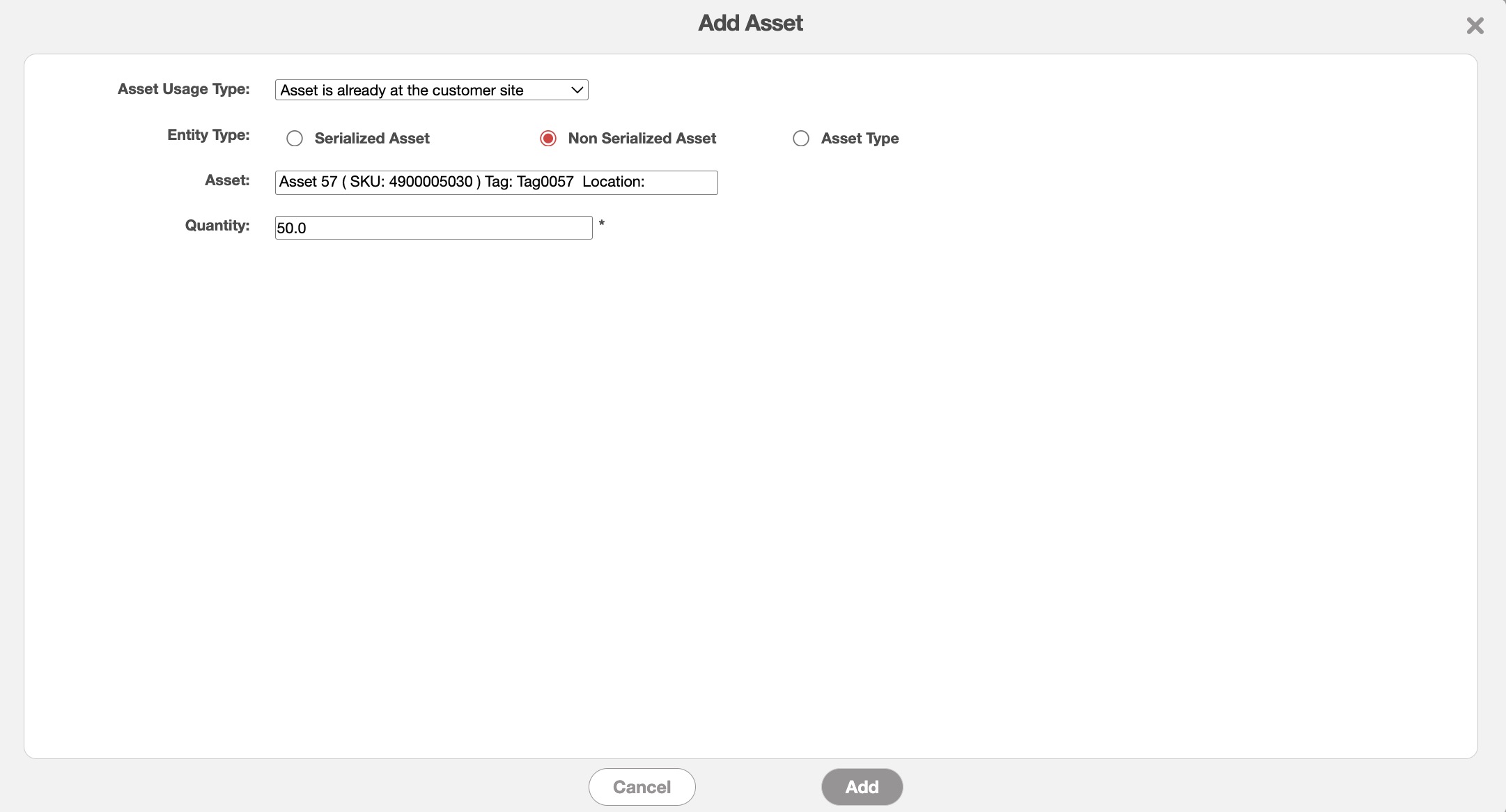This screenshot has width=1506, height=812.
Task: Click the 'Non Serialized Asset' label text
Action: pos(642,139)
